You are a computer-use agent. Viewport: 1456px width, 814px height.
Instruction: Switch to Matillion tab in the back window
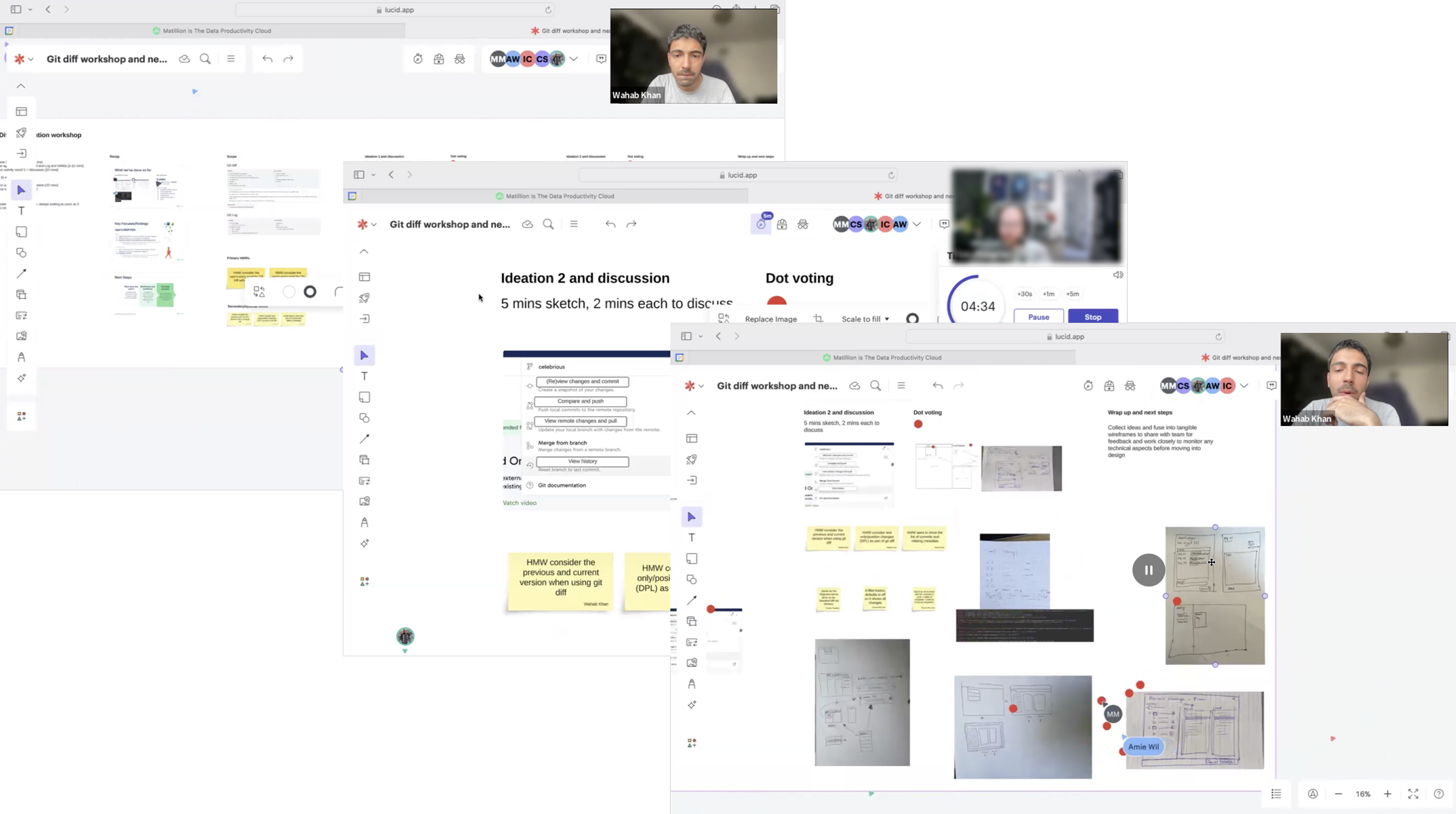212,31
